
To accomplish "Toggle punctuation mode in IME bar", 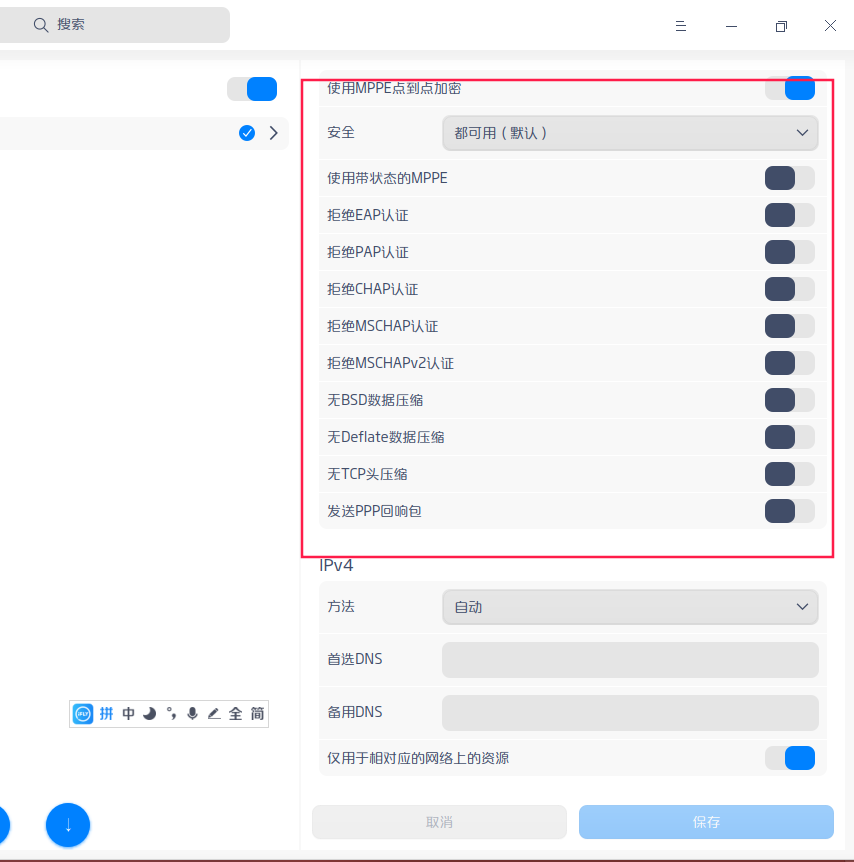I will (172, 714).
